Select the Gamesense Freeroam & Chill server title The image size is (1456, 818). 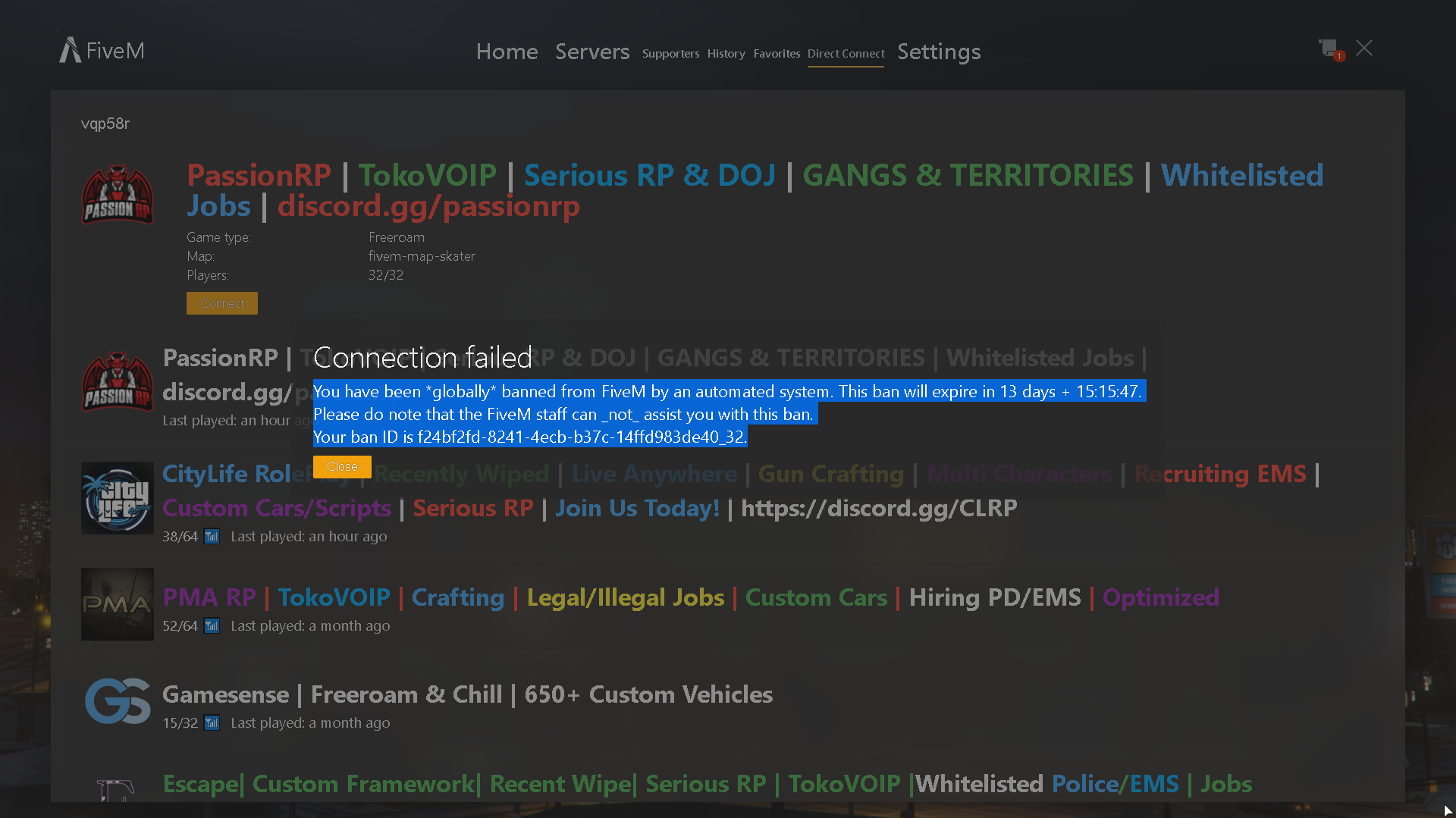[x=468, y=694]
